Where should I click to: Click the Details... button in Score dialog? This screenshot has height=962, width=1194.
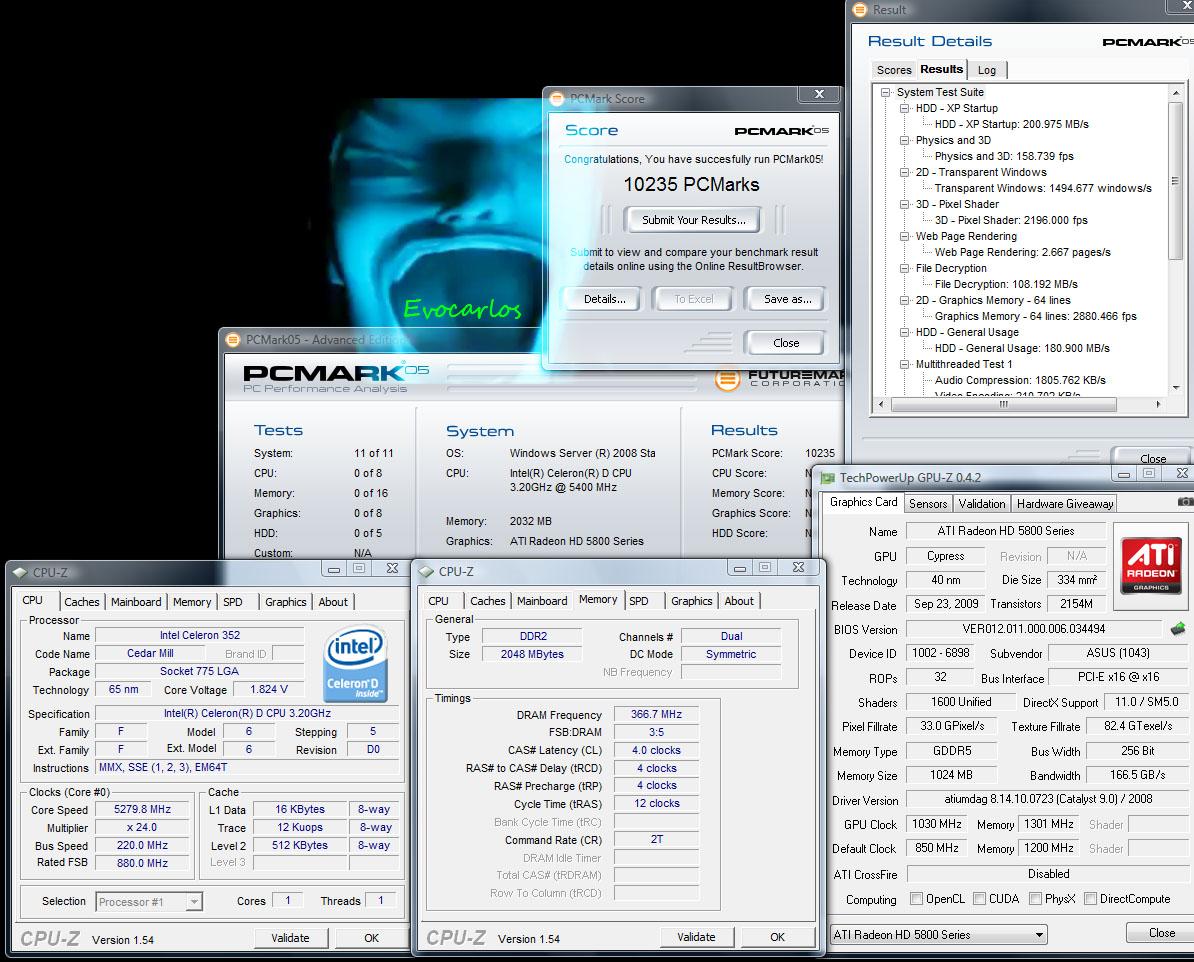pyautogui.click(x=605, y=299)
